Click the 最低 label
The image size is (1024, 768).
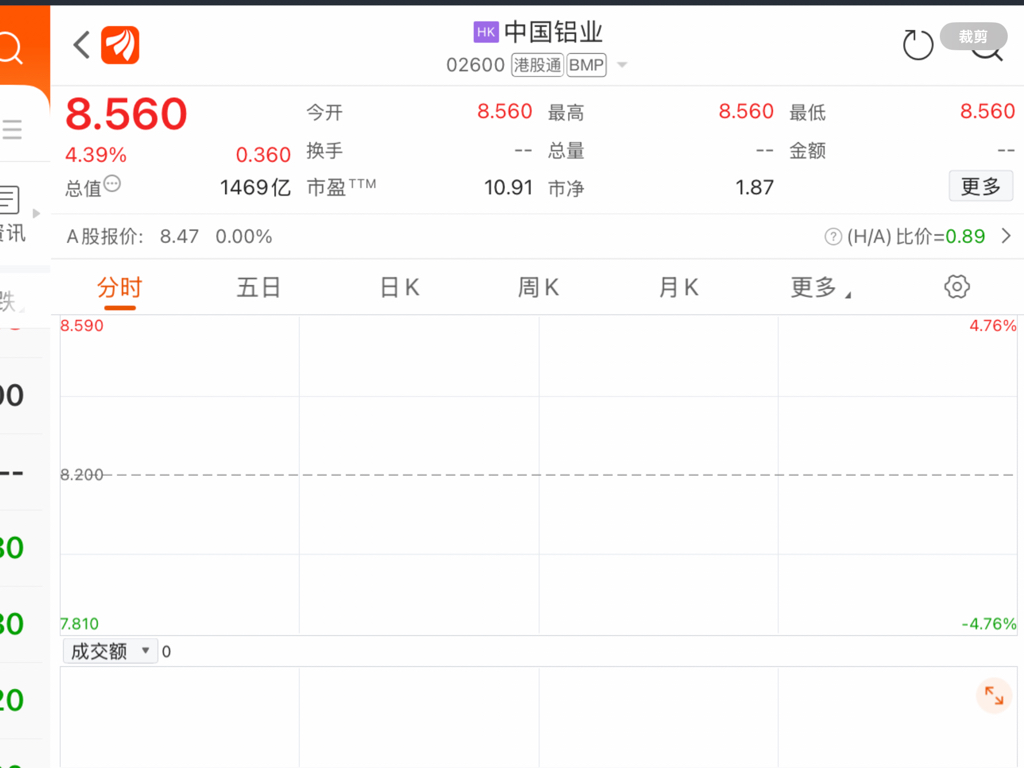point(808,112)
